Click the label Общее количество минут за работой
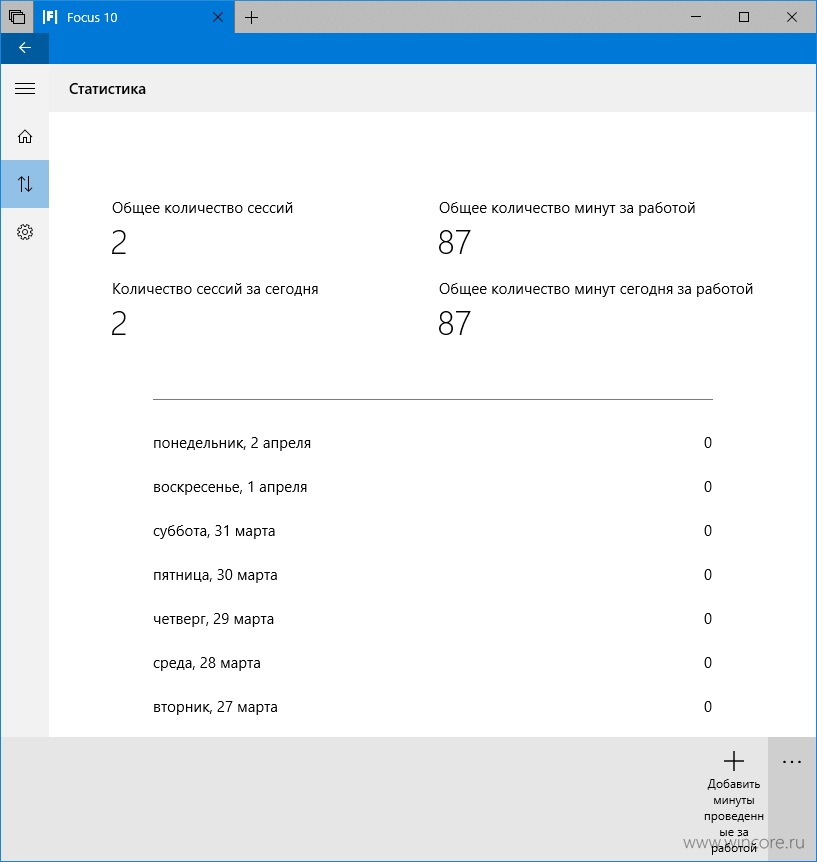Image resolution: width=817 pixels, height=862 pixels. 567,208
